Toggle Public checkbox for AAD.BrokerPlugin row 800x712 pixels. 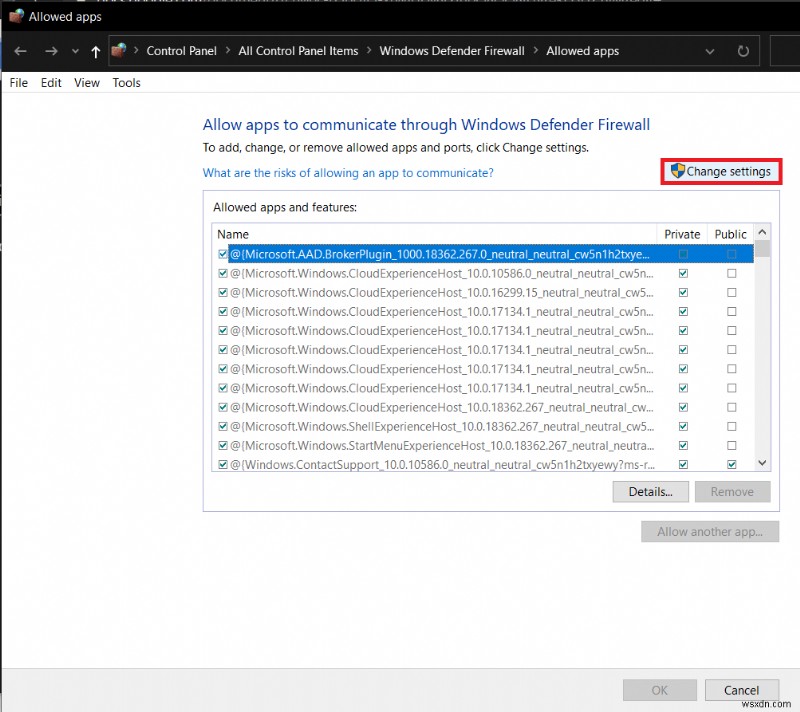coord(732,254)
